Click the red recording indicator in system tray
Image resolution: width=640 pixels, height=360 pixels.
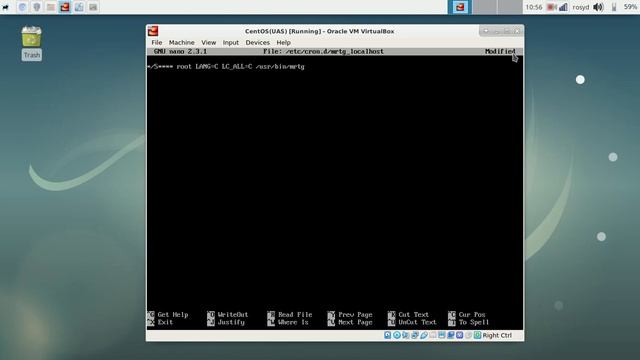click(x=551, y=7)
